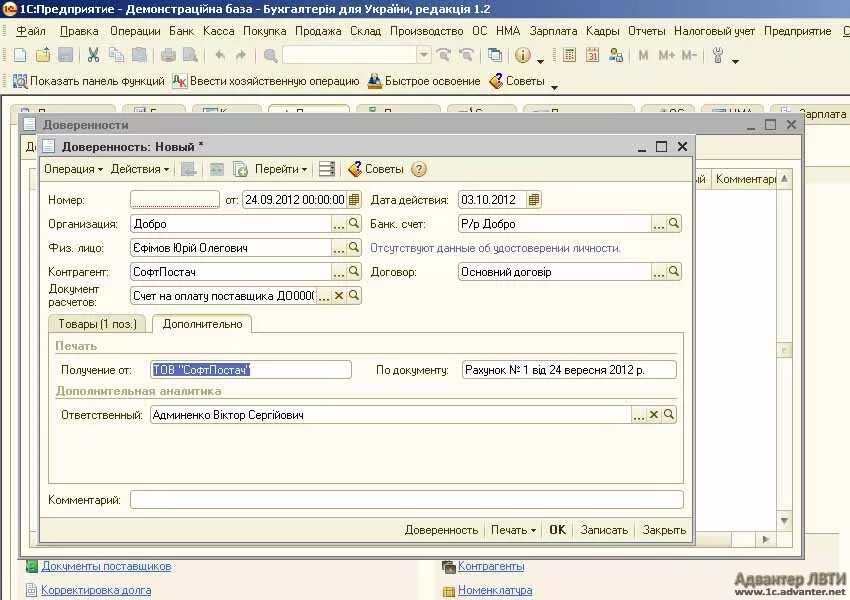Click the Комментарий input field
The width and height of the screenshot is (850, 600).
click(x=407, y=499)
